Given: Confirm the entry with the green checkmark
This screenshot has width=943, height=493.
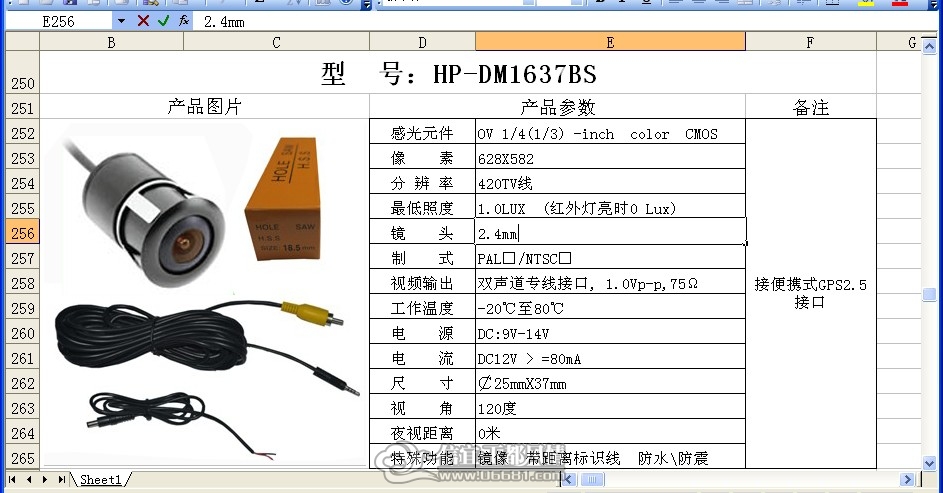Looking at the screenshot, I should click(164, 22).
